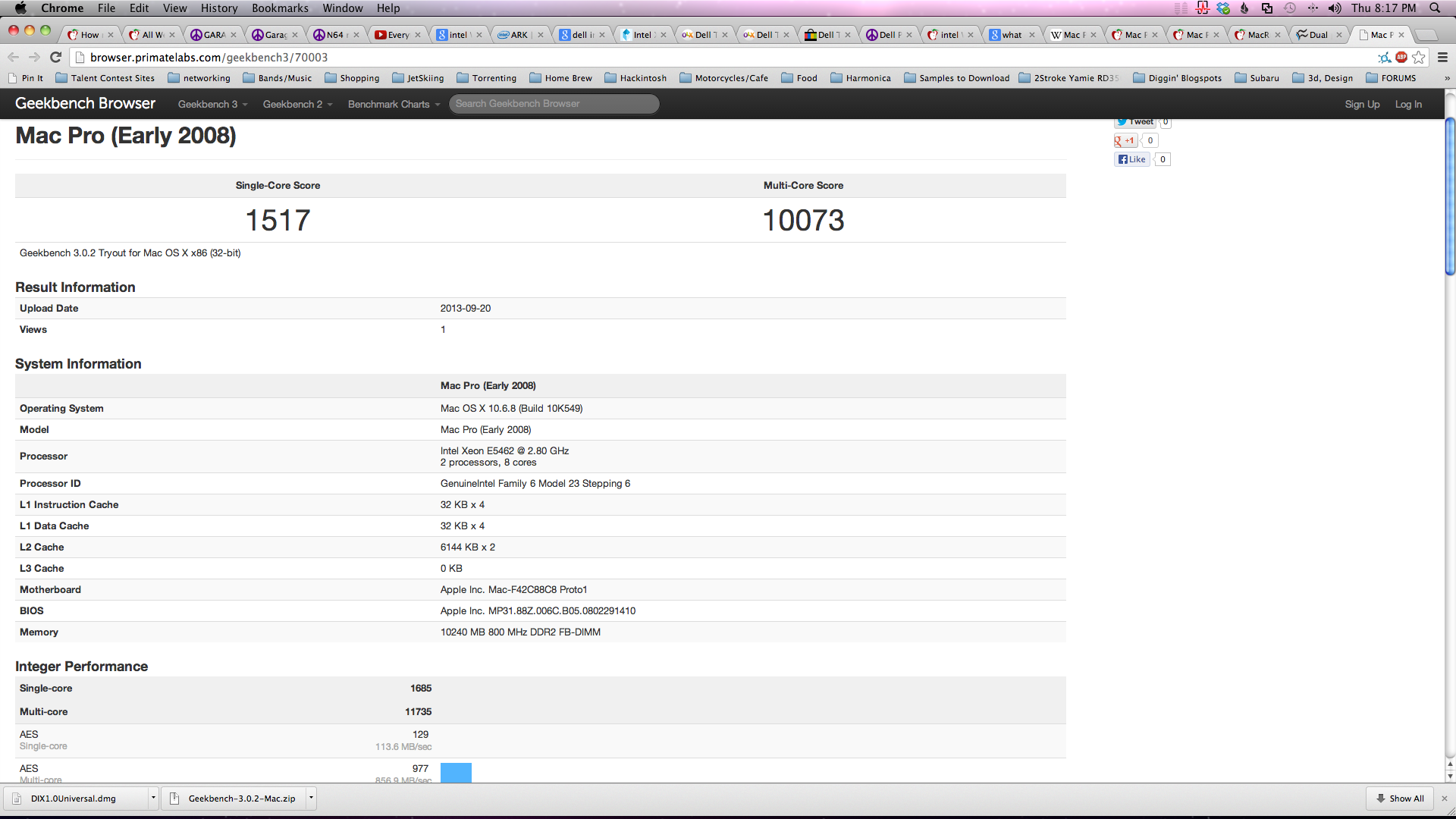Click the Google +1 button
This screenshot has height=819, width=1456.
click(x=1125, y=140)
